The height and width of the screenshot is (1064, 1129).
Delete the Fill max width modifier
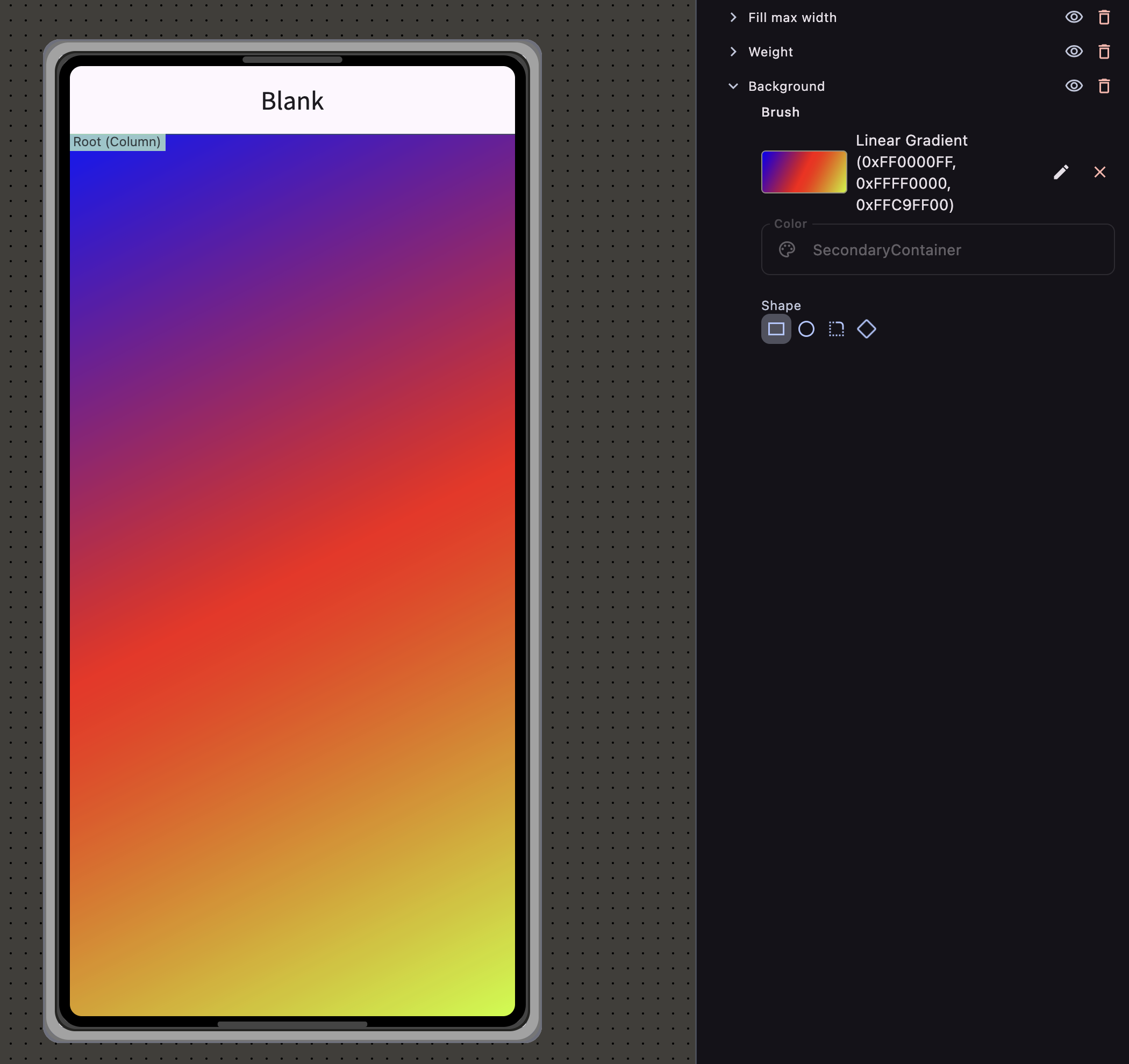point(1103,18)
